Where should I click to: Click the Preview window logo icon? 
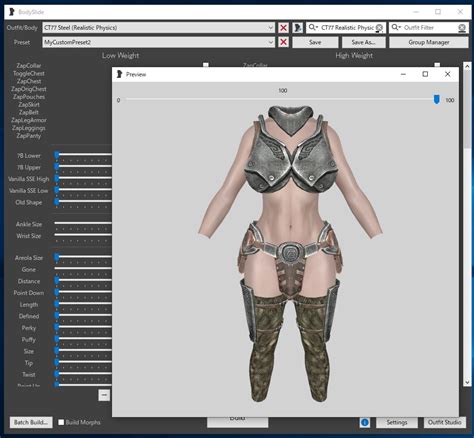coord(119,74)
